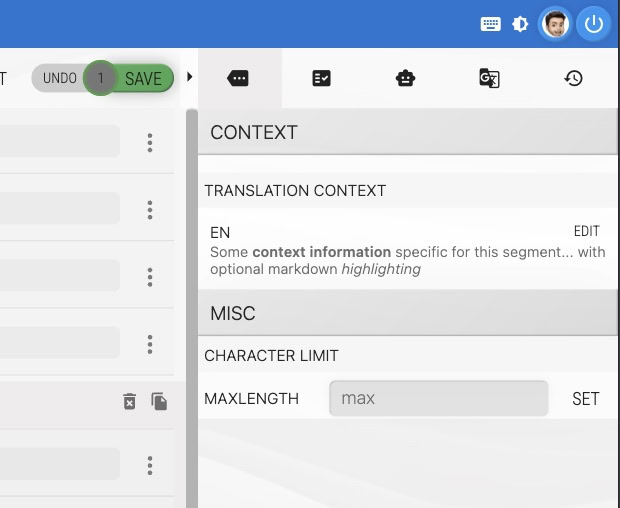Open first row's three-dot menu
The image size is (620, 508).
click(150, 142)
